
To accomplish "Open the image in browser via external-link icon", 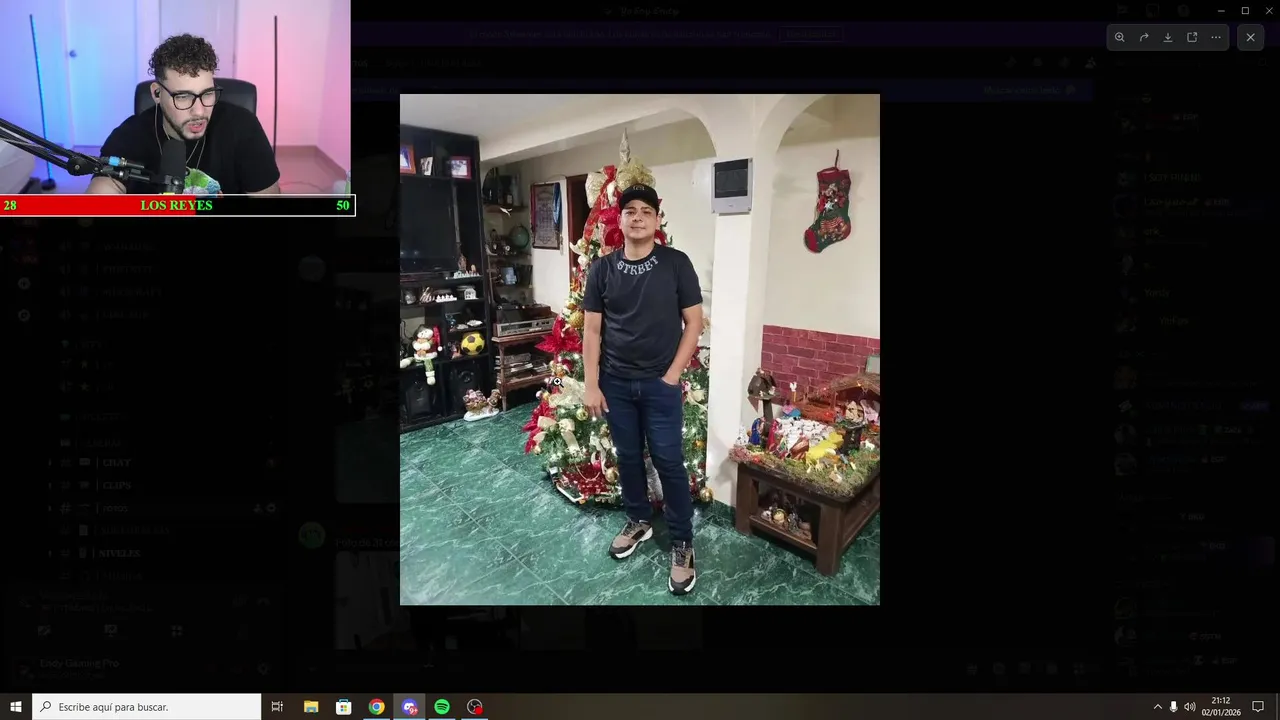I will pos(1192,37).
